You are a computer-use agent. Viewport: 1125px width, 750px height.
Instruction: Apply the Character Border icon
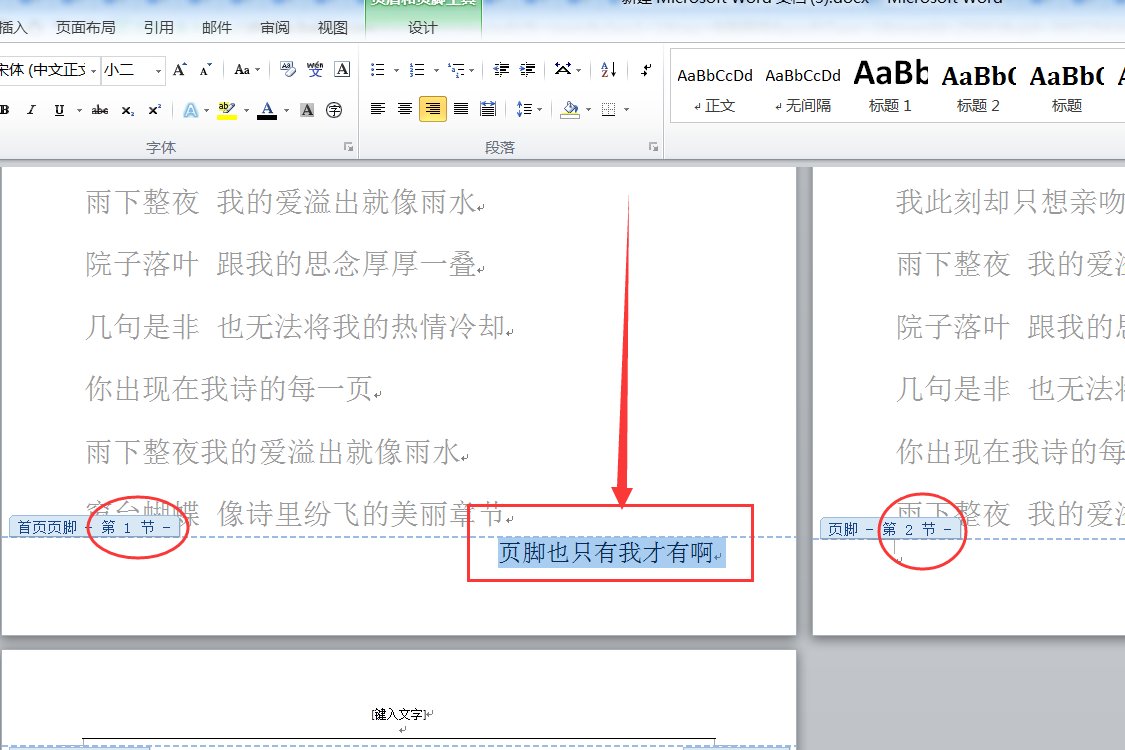pyautogui.click(x=341, y=70)
